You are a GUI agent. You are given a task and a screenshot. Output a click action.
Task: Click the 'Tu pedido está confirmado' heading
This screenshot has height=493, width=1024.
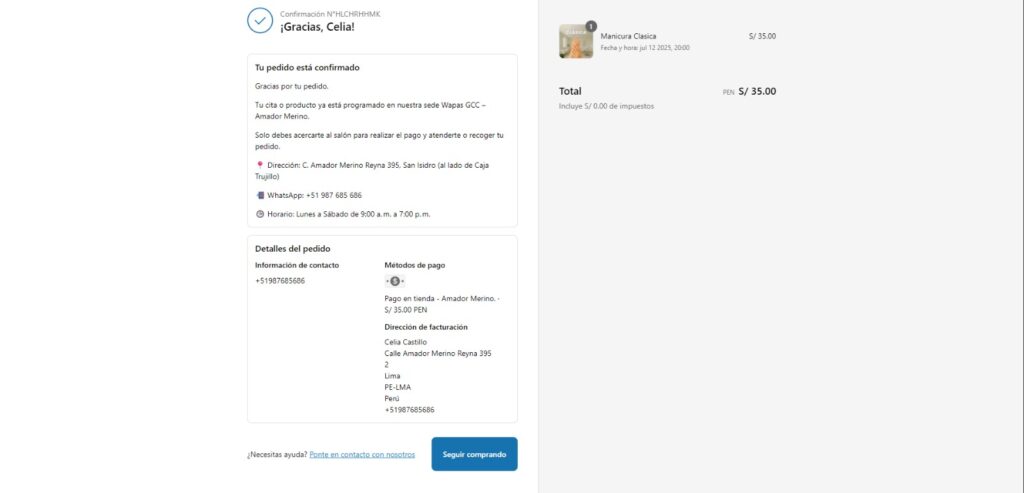tap(307, 68)
